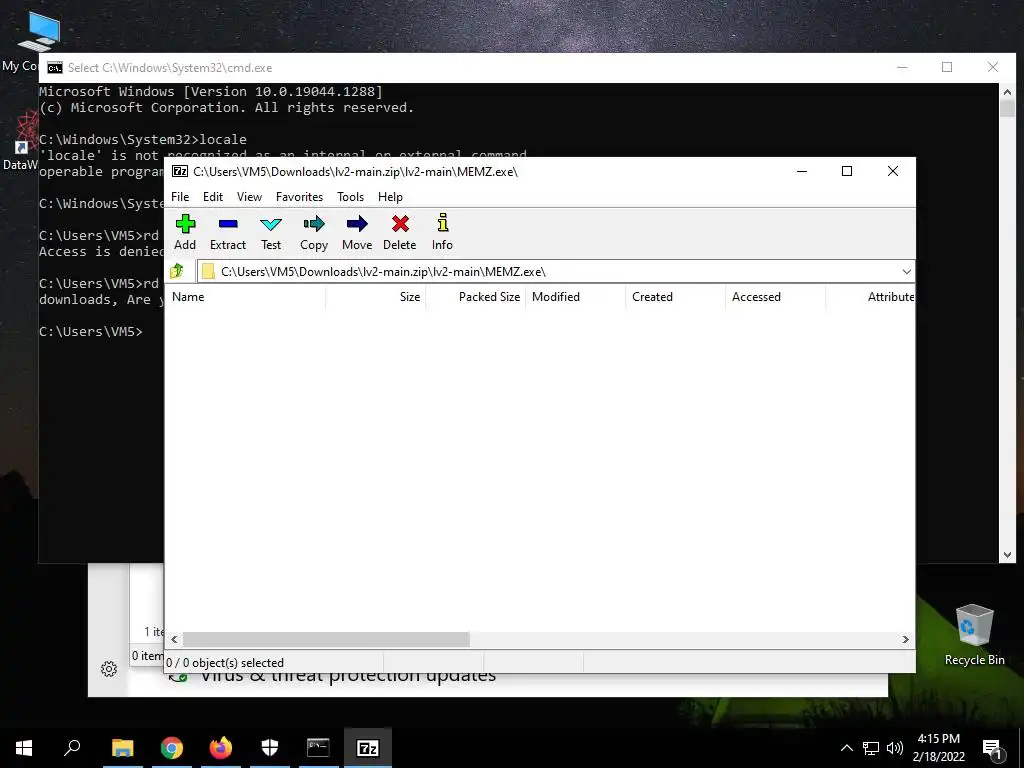Click the cmd.exe title bar icon
Image resolution: width=1024 pixels, height=768 pixels.
tap(55, 68)
